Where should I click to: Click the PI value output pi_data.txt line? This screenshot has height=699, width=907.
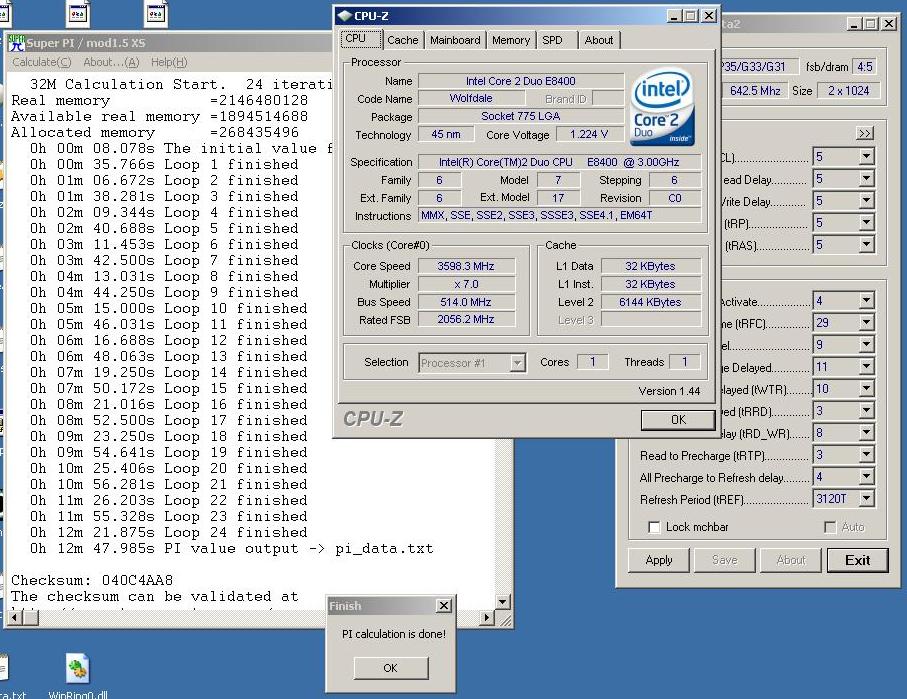[x=231, y=549]
